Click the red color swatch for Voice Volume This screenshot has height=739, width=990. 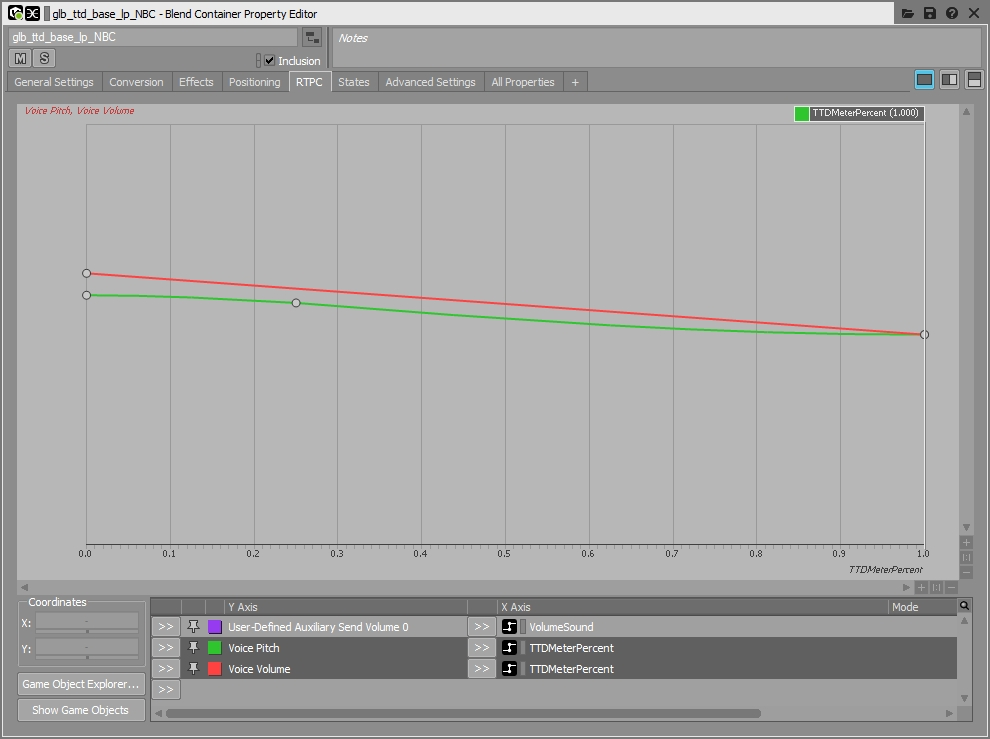pos(215,668)
